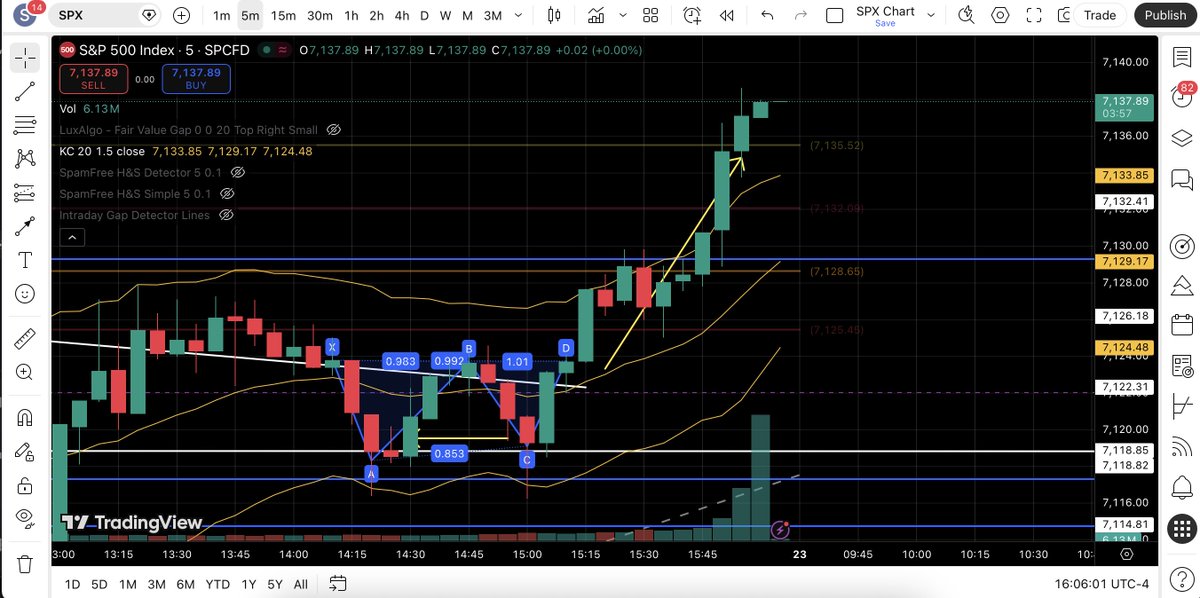Open the watchlist panel in right sidebar
Screen dimensions: 1200x598
coord(1181,56)
